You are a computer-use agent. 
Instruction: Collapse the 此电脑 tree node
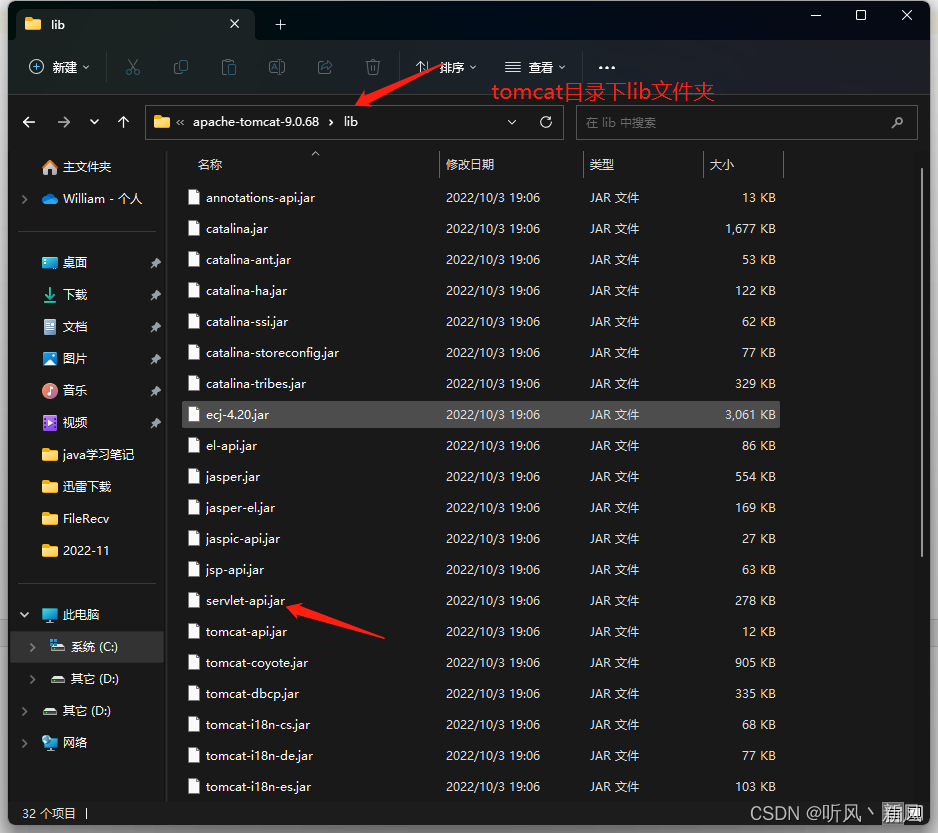click(x=25, y=615)
